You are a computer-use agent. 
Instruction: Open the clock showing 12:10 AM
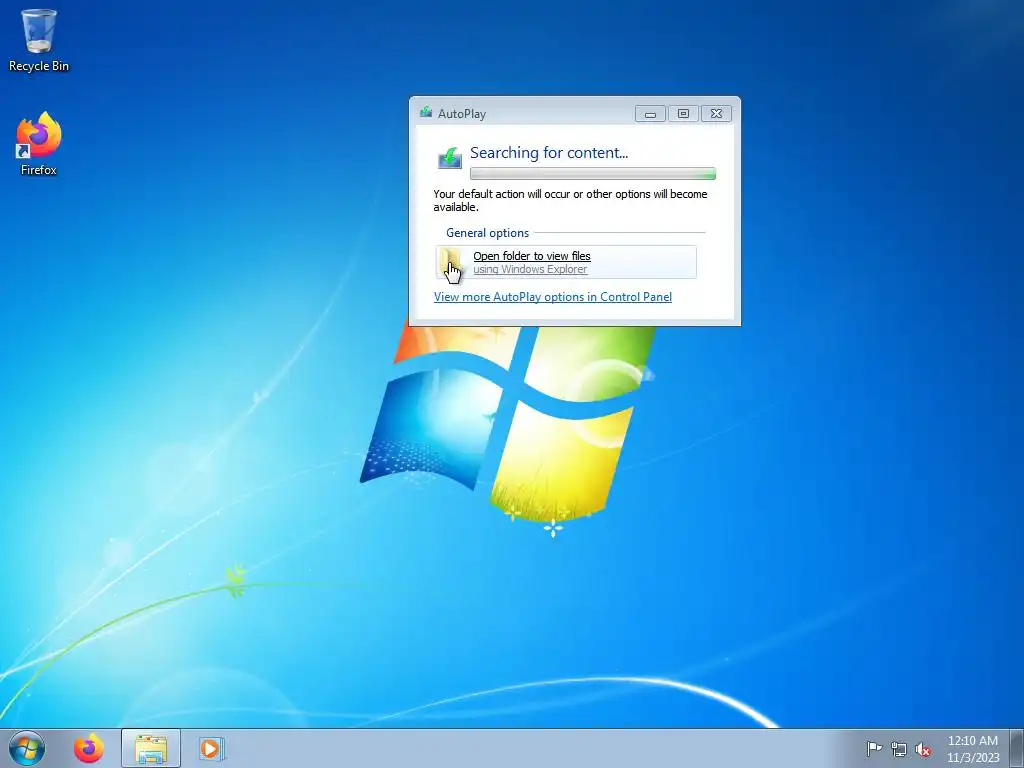pyautogui.click(x=972, y=741)
